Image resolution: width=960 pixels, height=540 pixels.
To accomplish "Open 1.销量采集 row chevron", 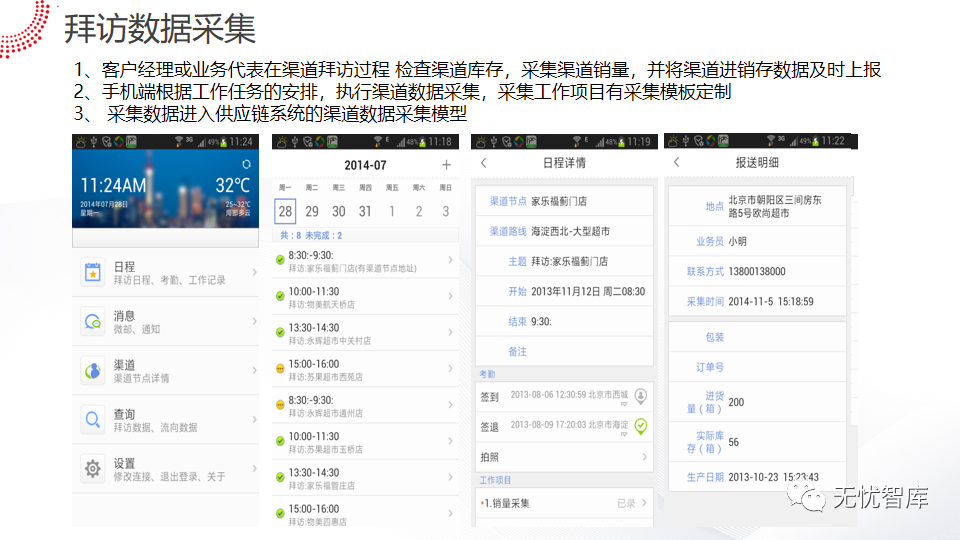I will (644, 503).
